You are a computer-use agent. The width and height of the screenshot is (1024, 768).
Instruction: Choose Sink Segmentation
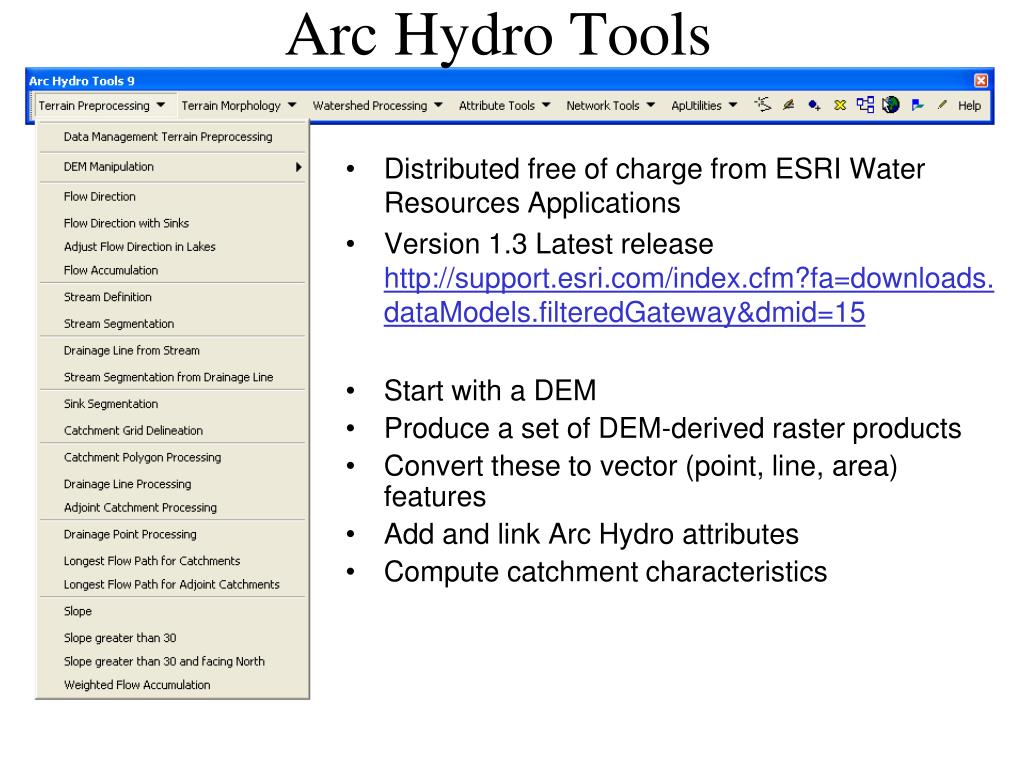[172, 404]
